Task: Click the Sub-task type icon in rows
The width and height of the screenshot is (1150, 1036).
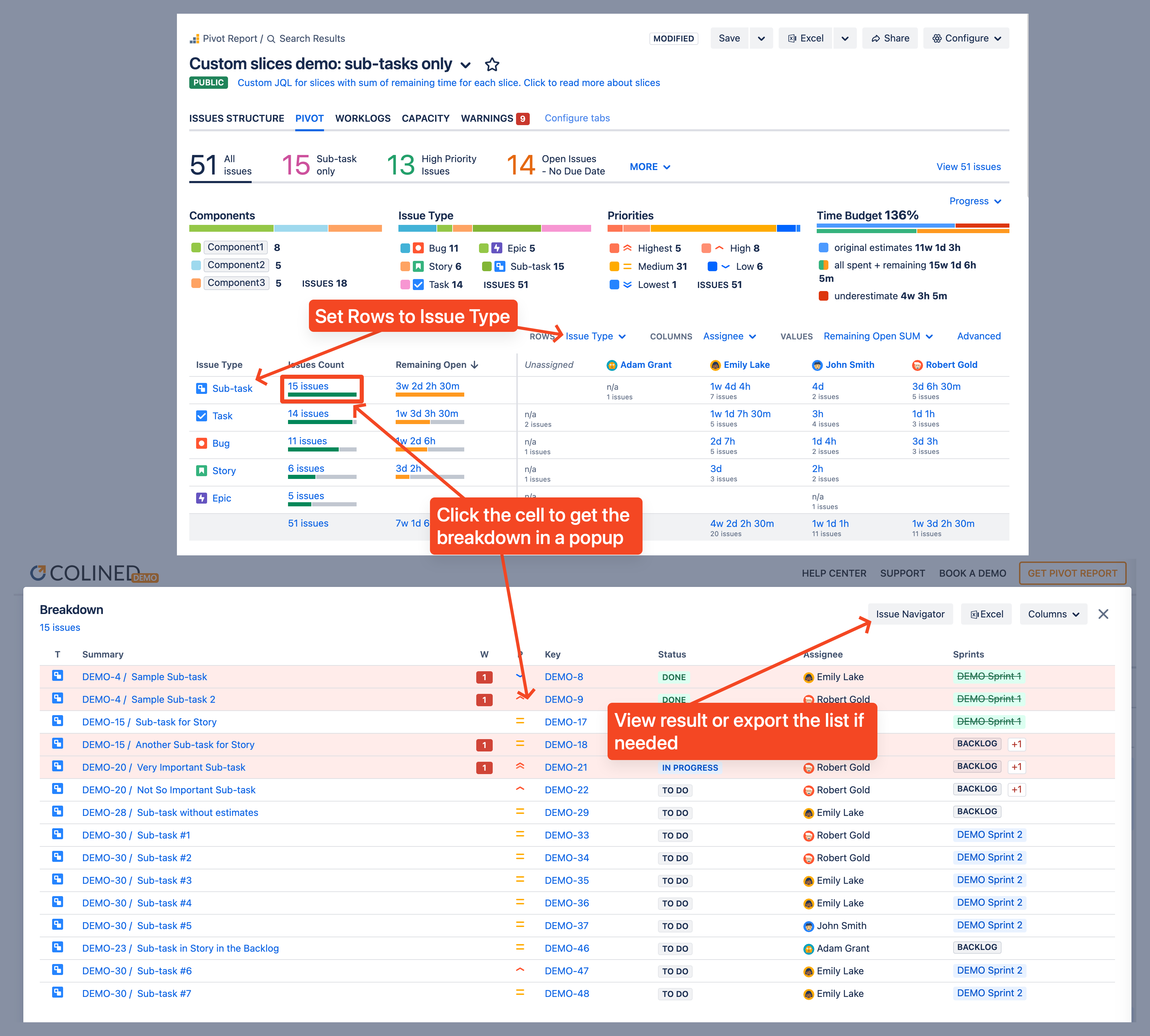Action: coord(202,388)
